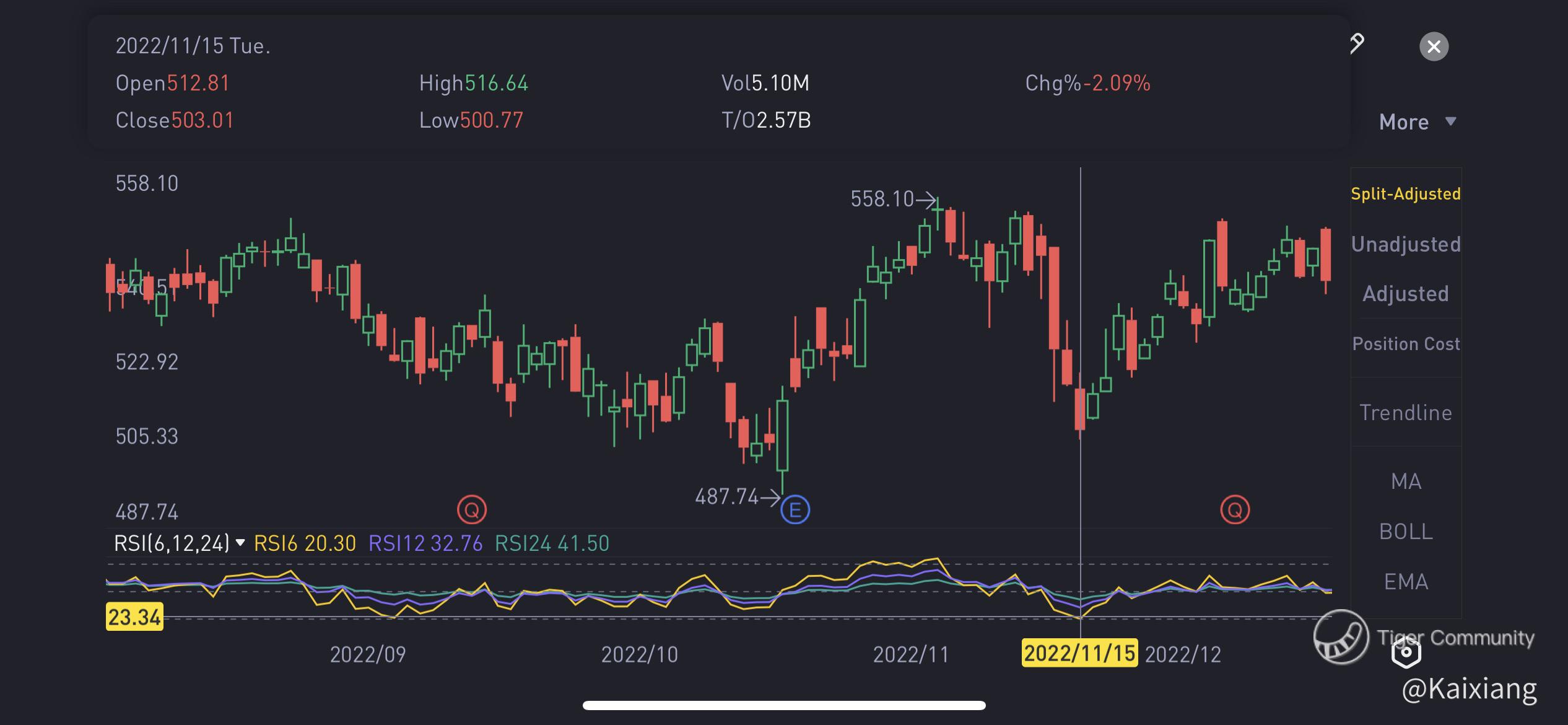
Task: Click the left red Q marker
Action: 472,510
